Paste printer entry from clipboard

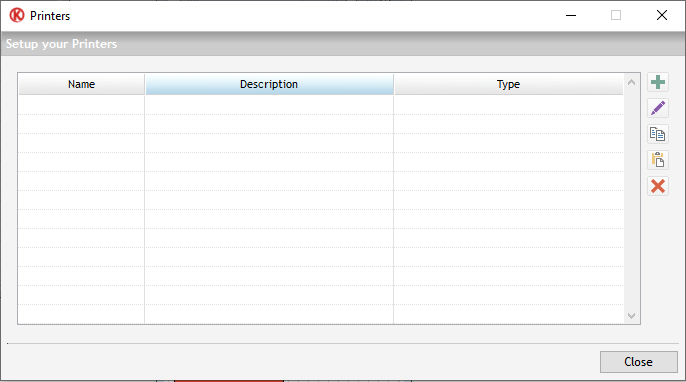(x=658, y=160)
